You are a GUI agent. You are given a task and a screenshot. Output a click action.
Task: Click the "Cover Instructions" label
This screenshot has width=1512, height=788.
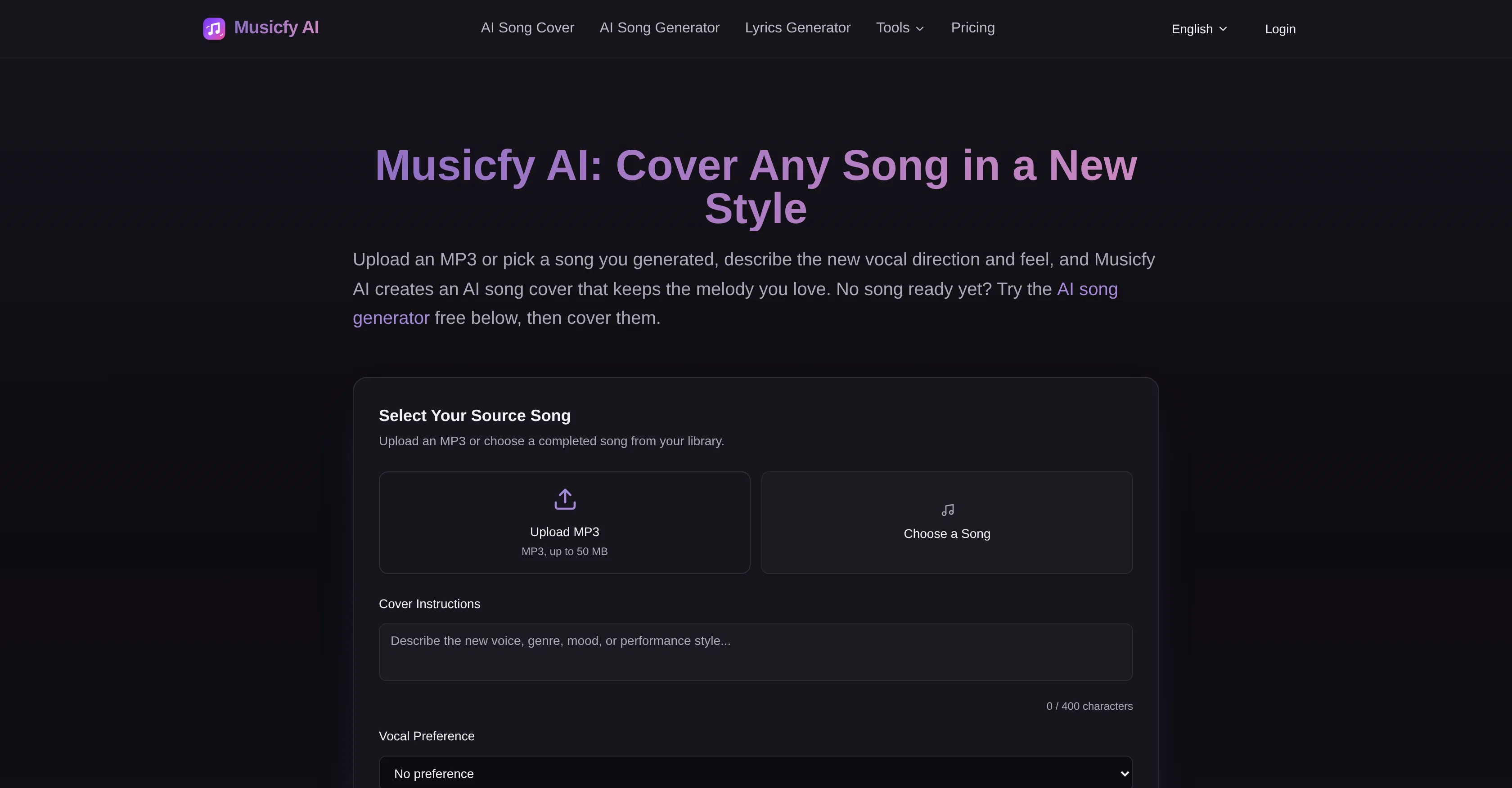(429, 604)
